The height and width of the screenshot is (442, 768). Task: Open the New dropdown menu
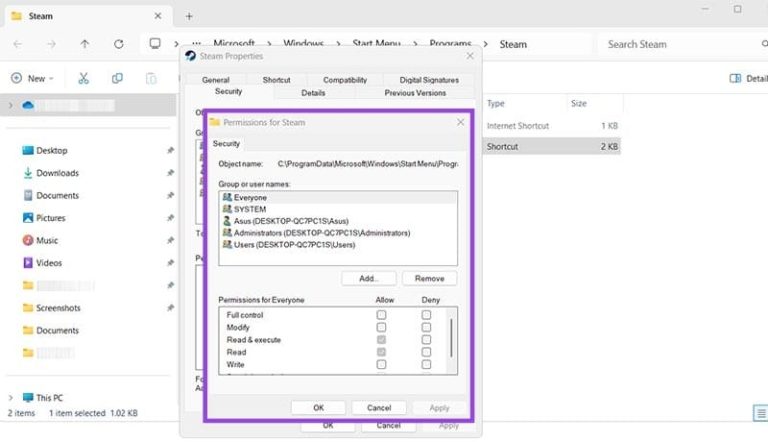(x=30, y=78)
